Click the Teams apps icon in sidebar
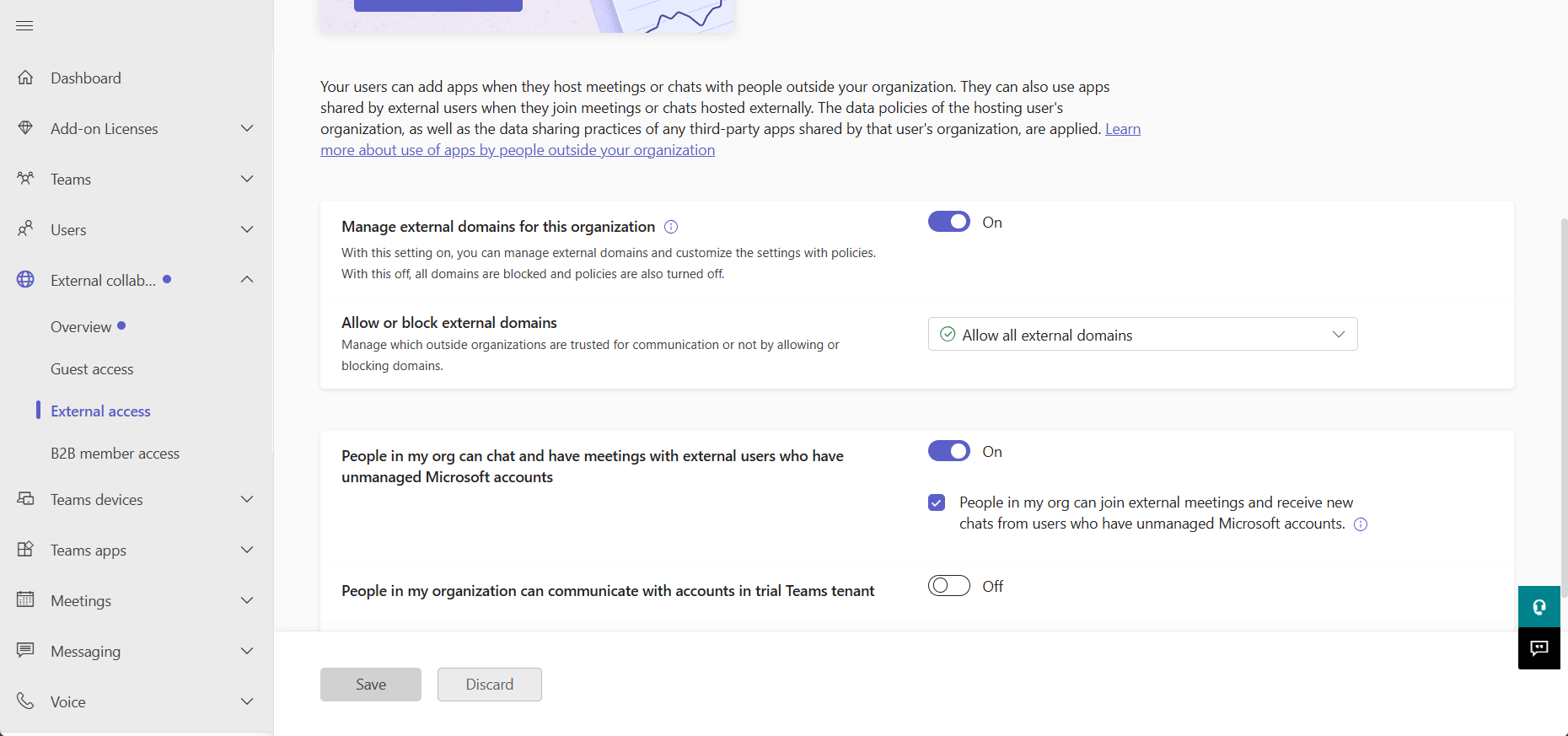Viewport: 1568px width, 736px height. tap(25, 550)
